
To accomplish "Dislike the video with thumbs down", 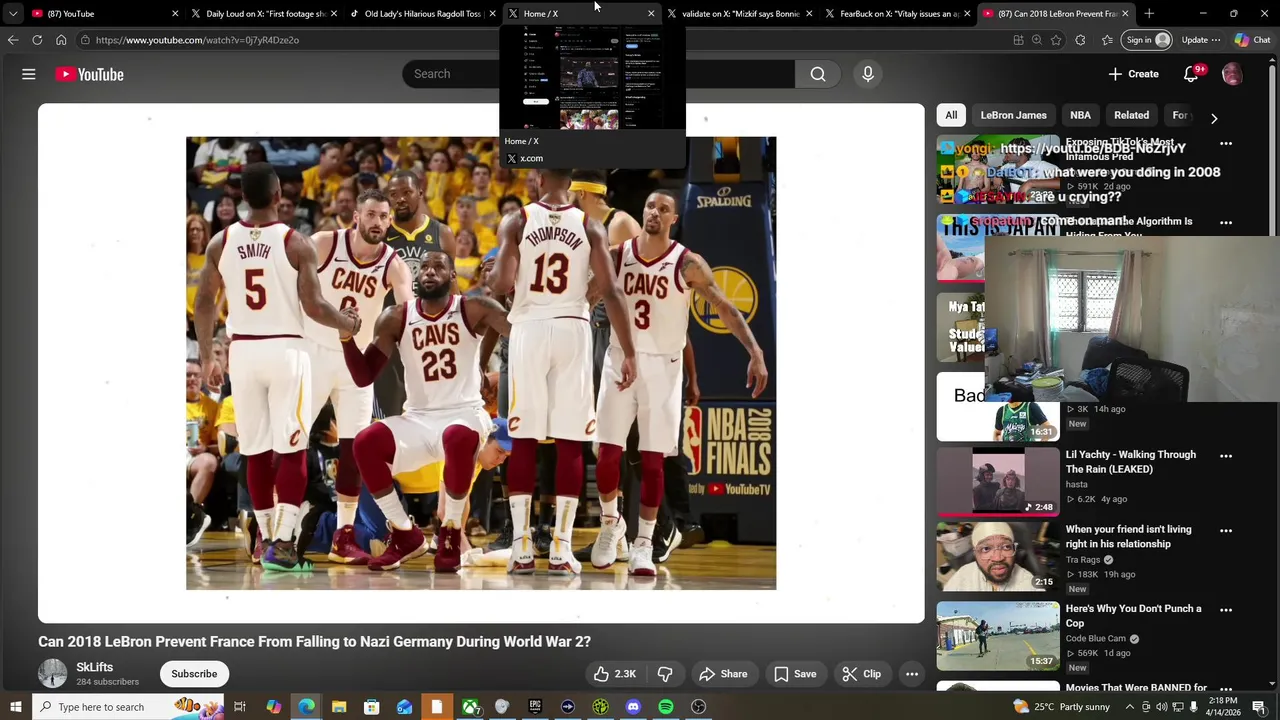I will pos(665,674).
